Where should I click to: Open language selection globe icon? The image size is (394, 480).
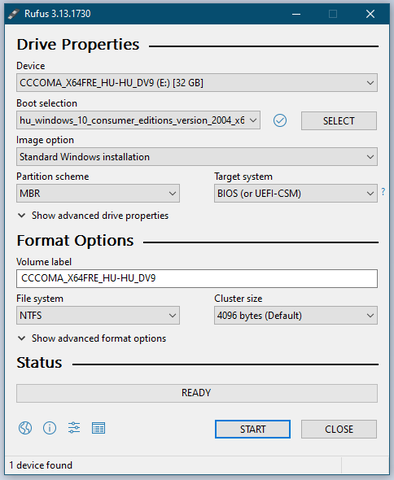point(25,428)
